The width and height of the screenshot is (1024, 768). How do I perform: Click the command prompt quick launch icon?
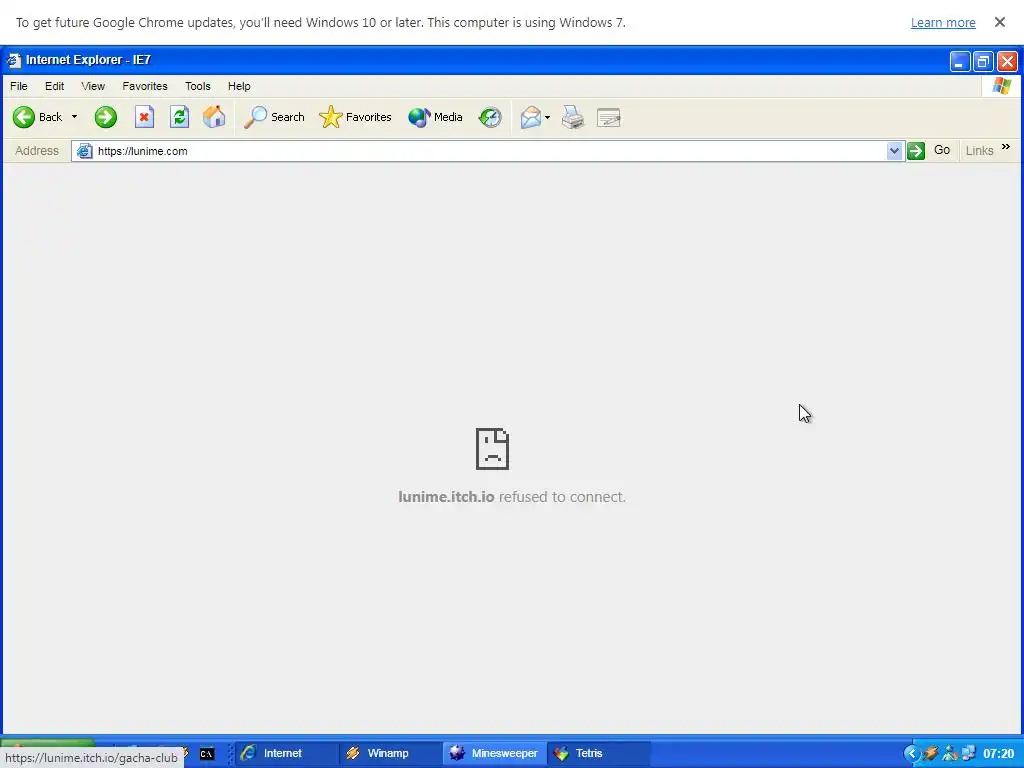click(207, 754)
